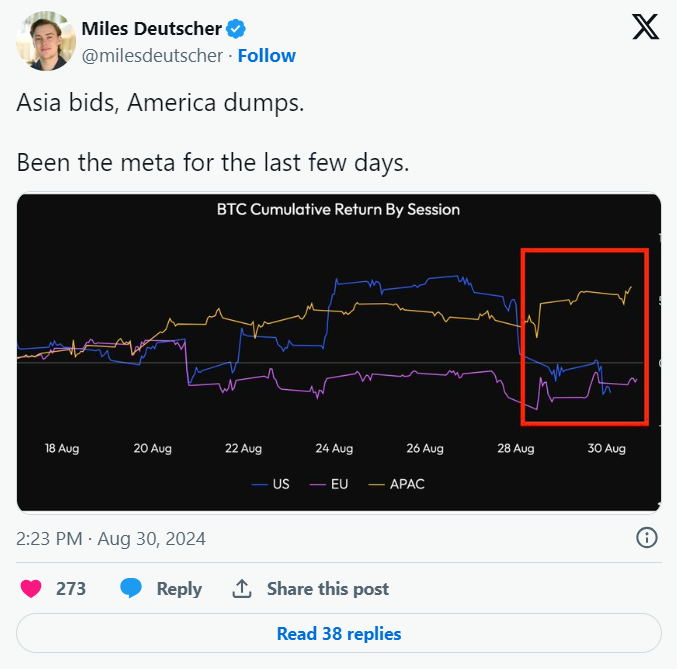677x669 pixels.
Task: Click the Reply text label
Action: [179, 589]
